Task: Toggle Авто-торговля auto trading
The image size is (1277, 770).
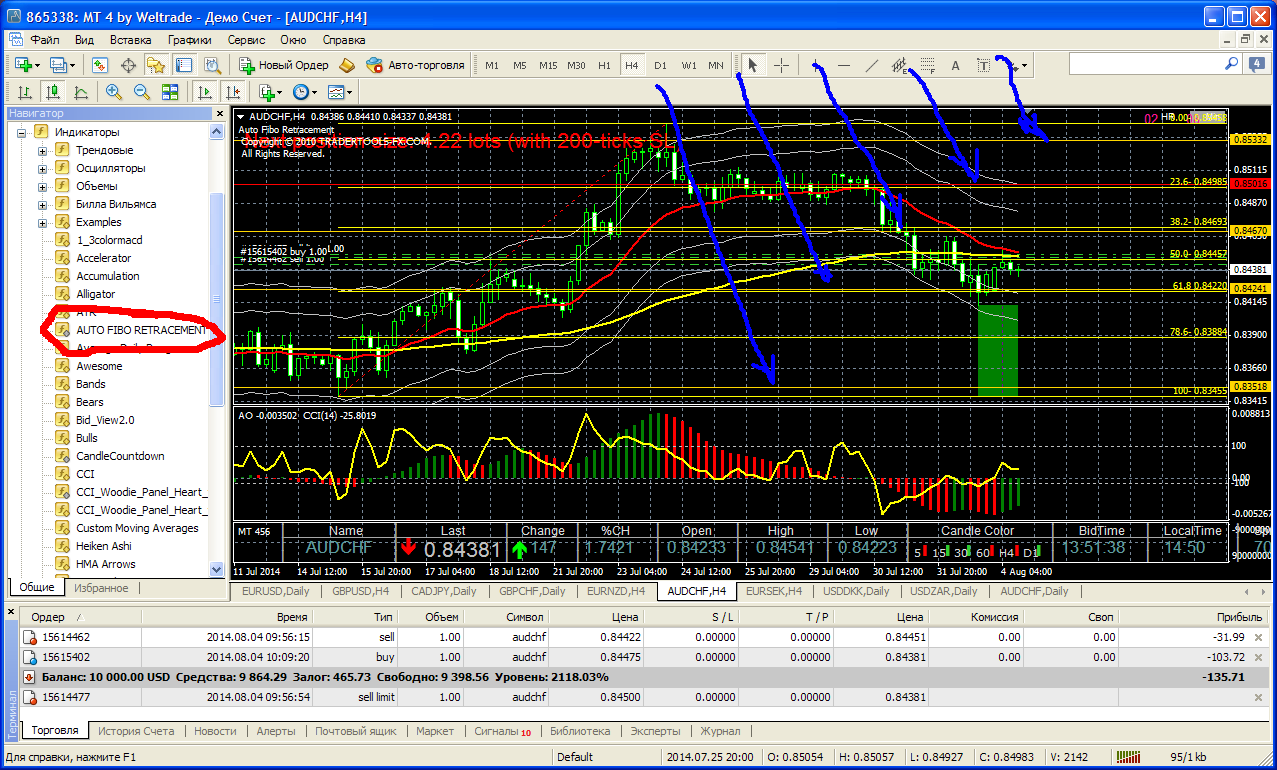Action: pos(416,65)
